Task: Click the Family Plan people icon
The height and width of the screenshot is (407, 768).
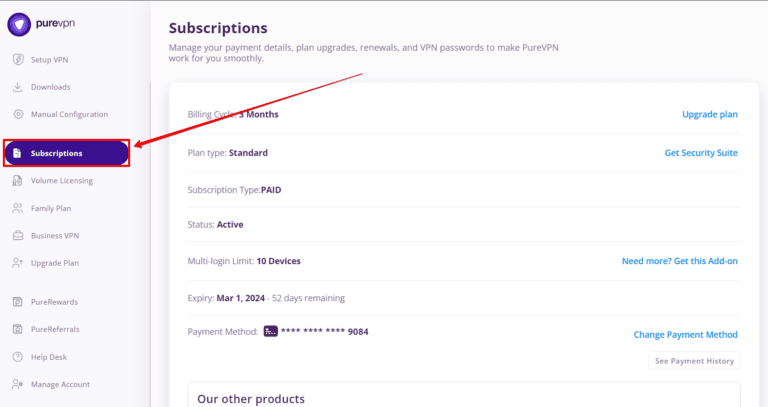Action: click(x=18, y=208)
